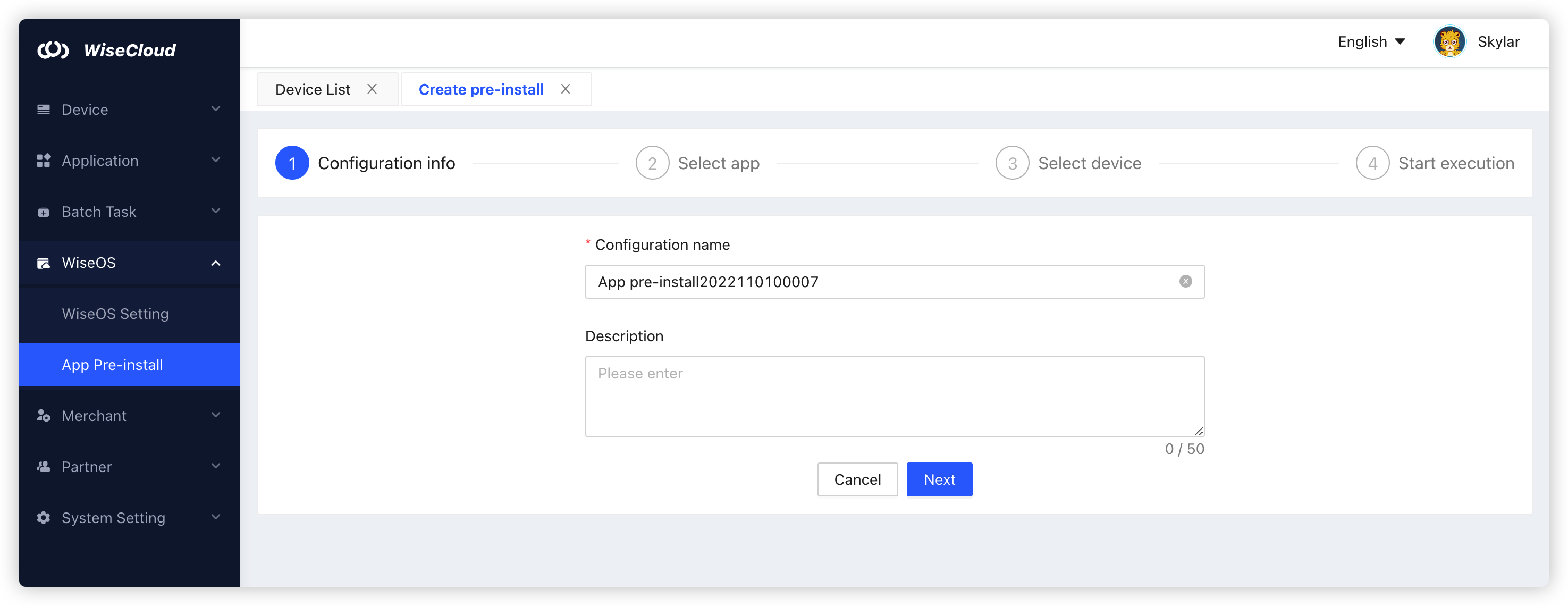This screenshot has width=1568, height=606.
Task: Open the English language dropdown
Action: pyautogui.click(x=1371, y=41)
